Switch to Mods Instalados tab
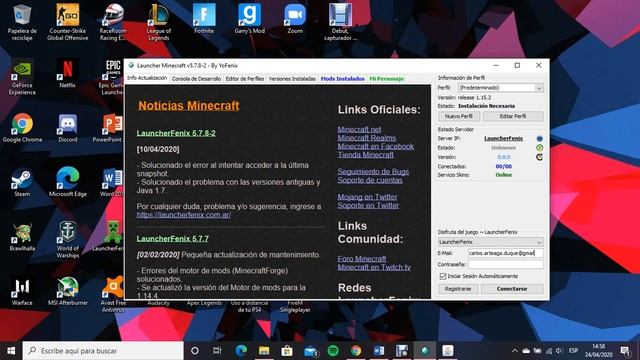 click(342, 79)
